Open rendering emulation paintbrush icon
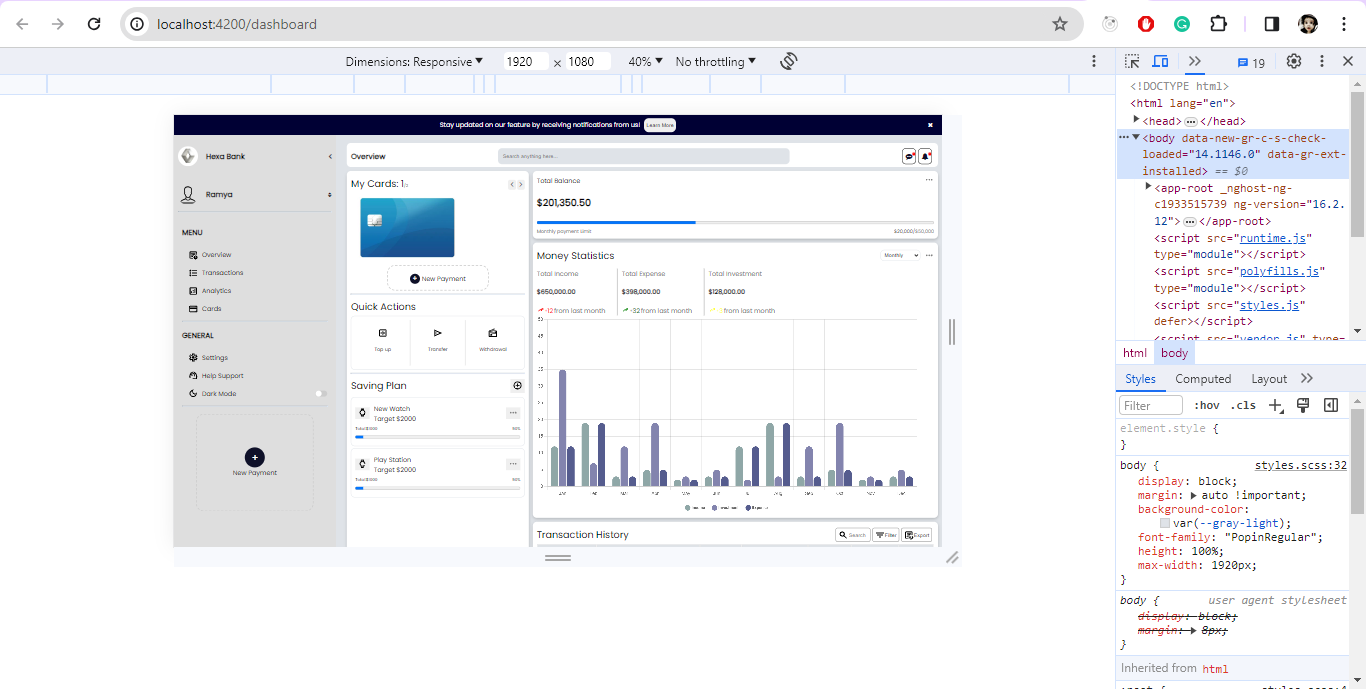The image size is (1366, 689). pos(1303,405)
